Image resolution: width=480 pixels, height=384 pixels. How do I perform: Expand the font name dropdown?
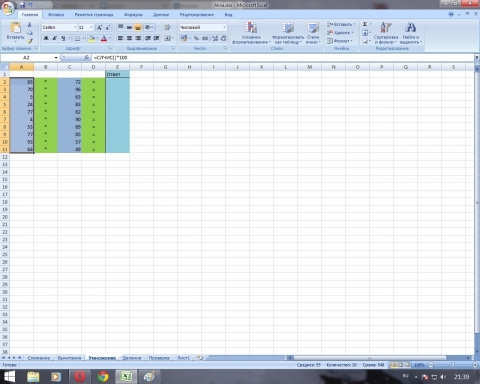[x=75, y=27]
